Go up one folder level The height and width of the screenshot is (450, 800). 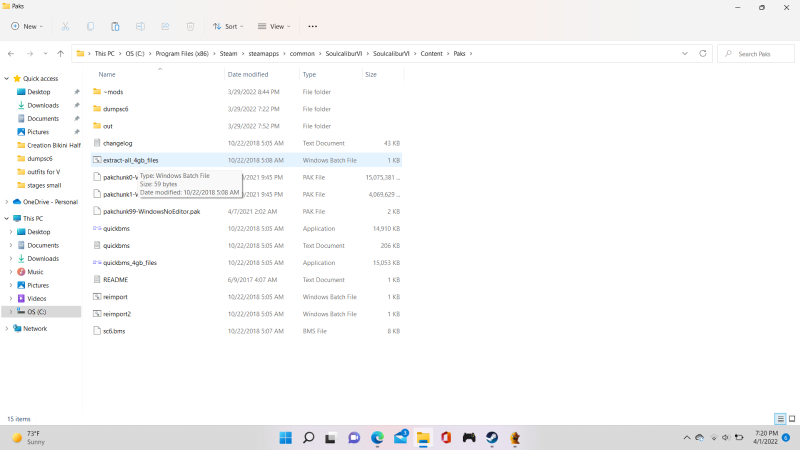pyautogui.click(x=61, y=54)
